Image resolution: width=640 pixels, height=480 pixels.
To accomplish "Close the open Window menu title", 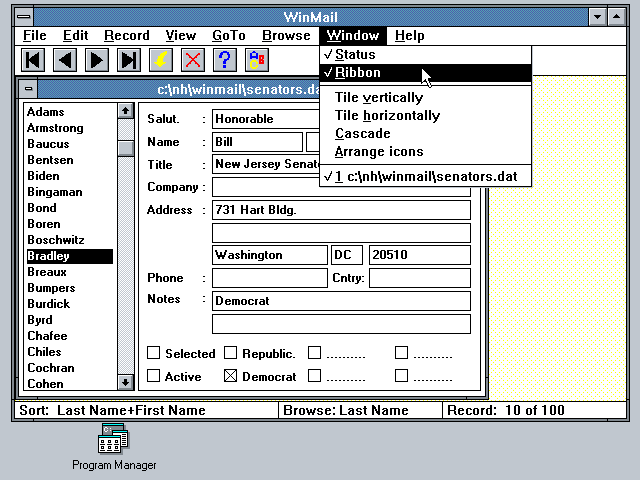I will 353,36.
